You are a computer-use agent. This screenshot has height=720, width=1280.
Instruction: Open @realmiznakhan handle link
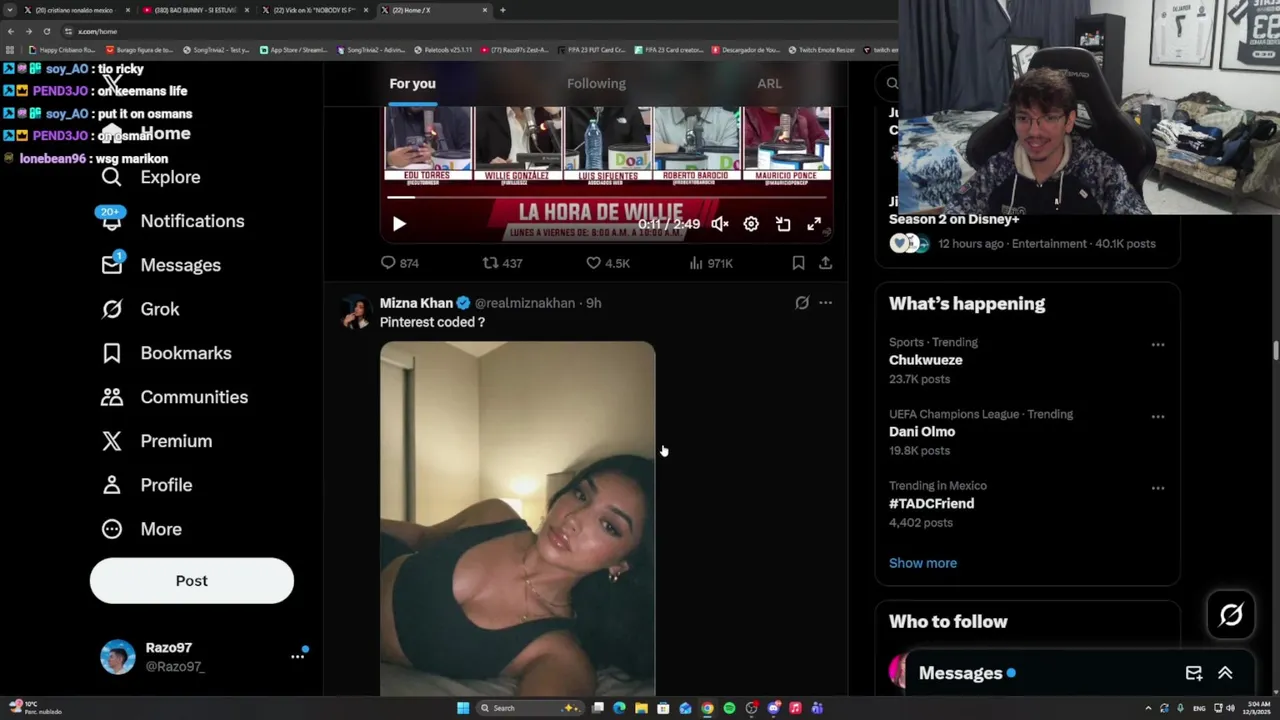tap(524, 303)
